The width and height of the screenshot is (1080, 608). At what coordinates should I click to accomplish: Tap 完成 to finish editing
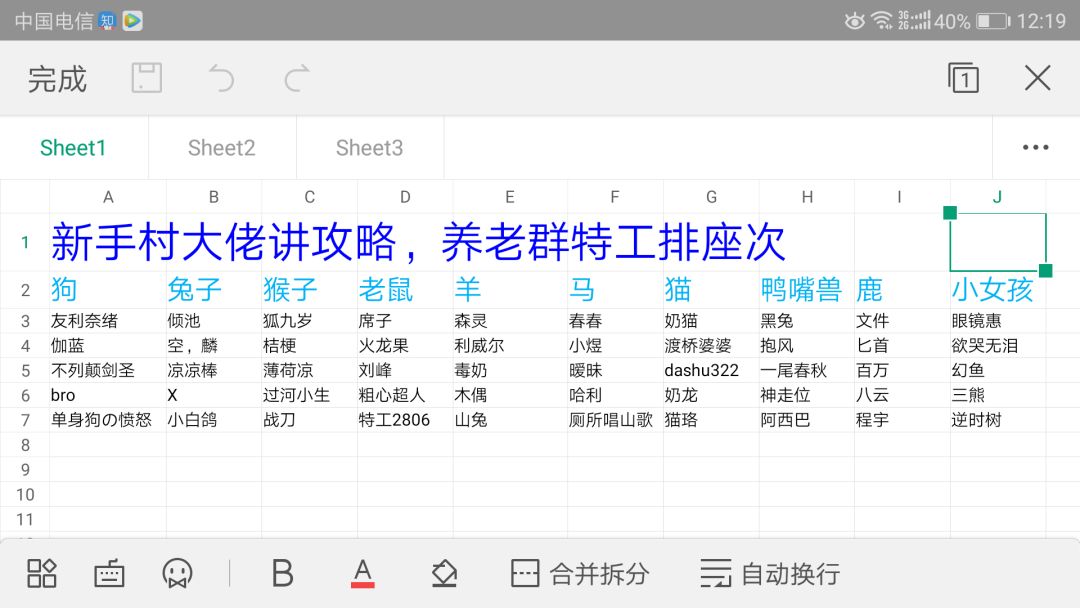(x=57, y=78)
